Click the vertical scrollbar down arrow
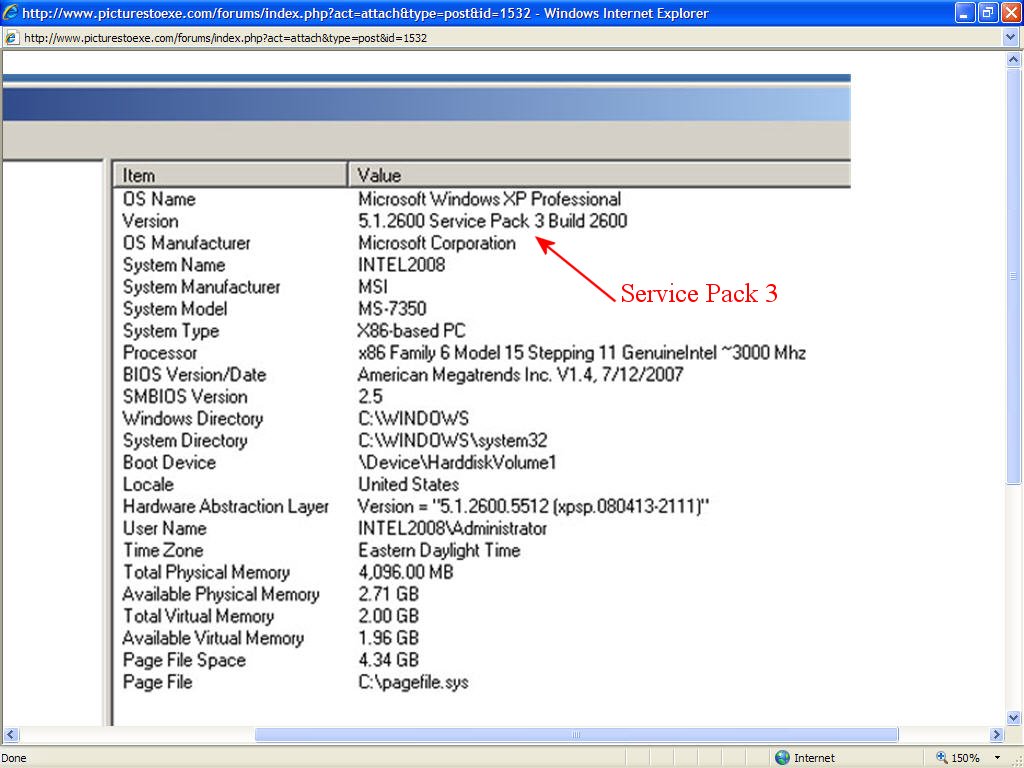The height and width of the screenshot is (768, 1024). (1013, 718)
